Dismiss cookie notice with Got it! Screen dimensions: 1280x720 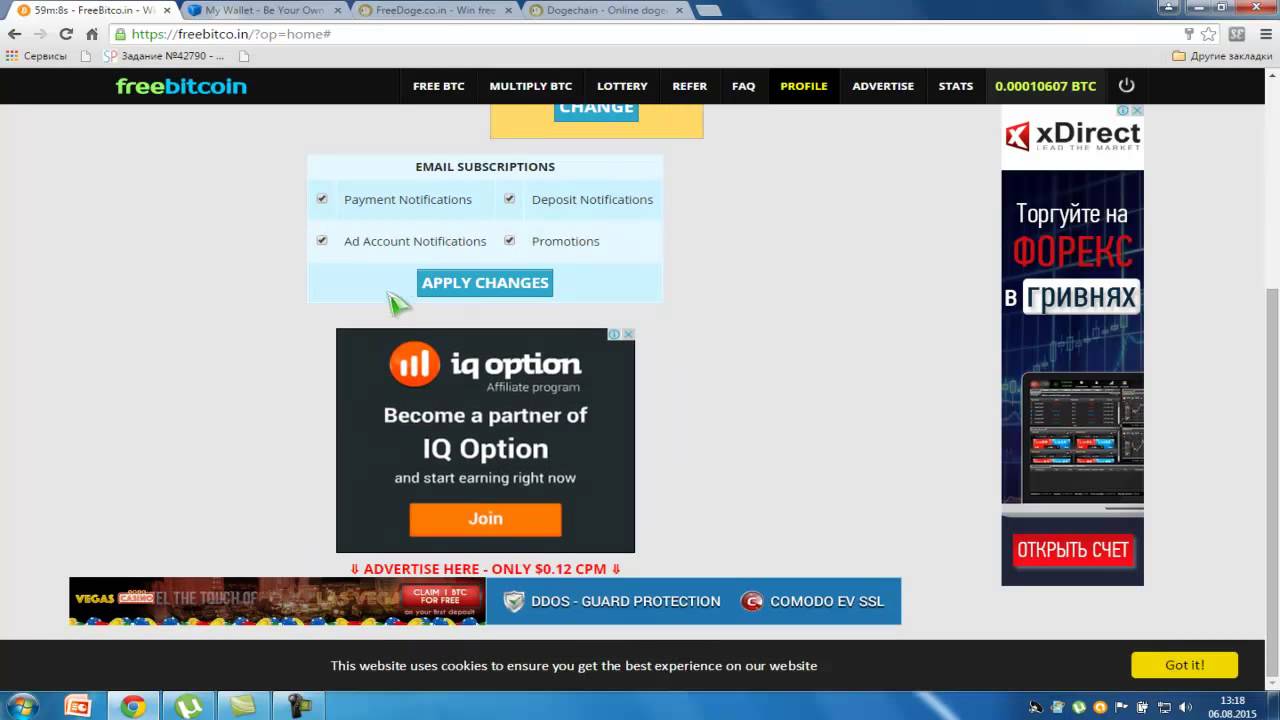pyautogui.click(x=1184, y=665)
